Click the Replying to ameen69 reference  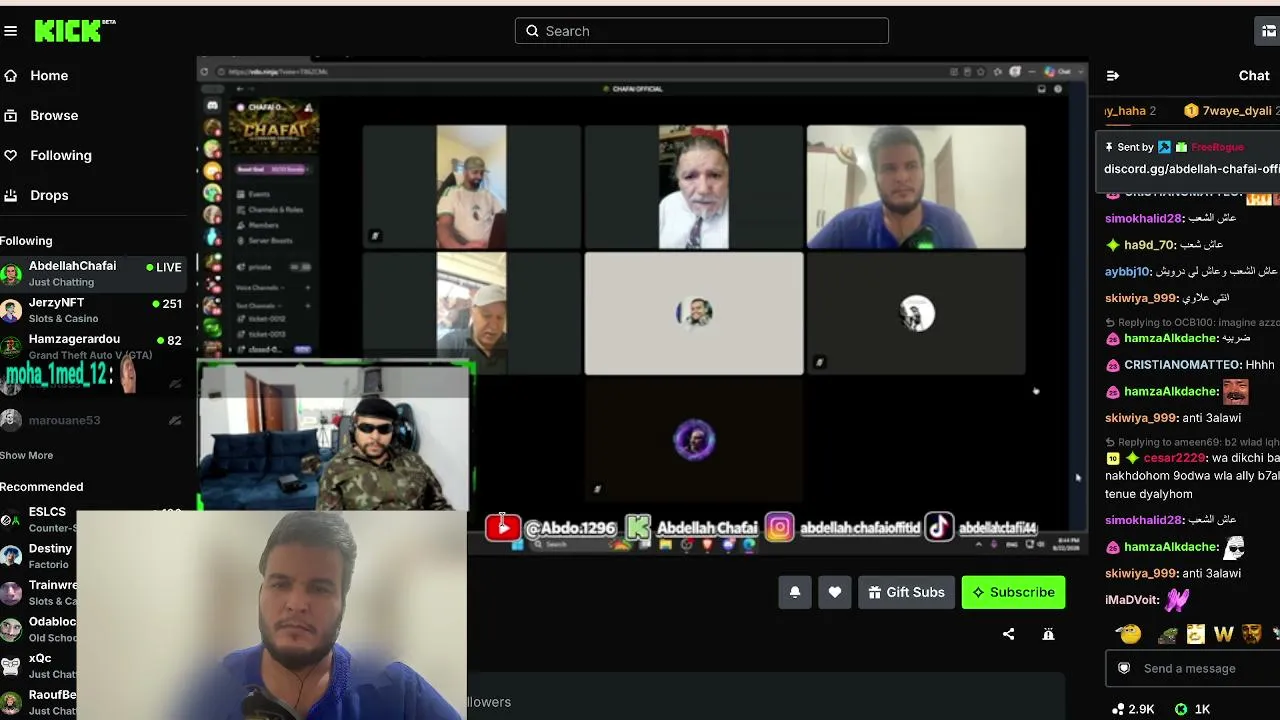coord(1193,442)
